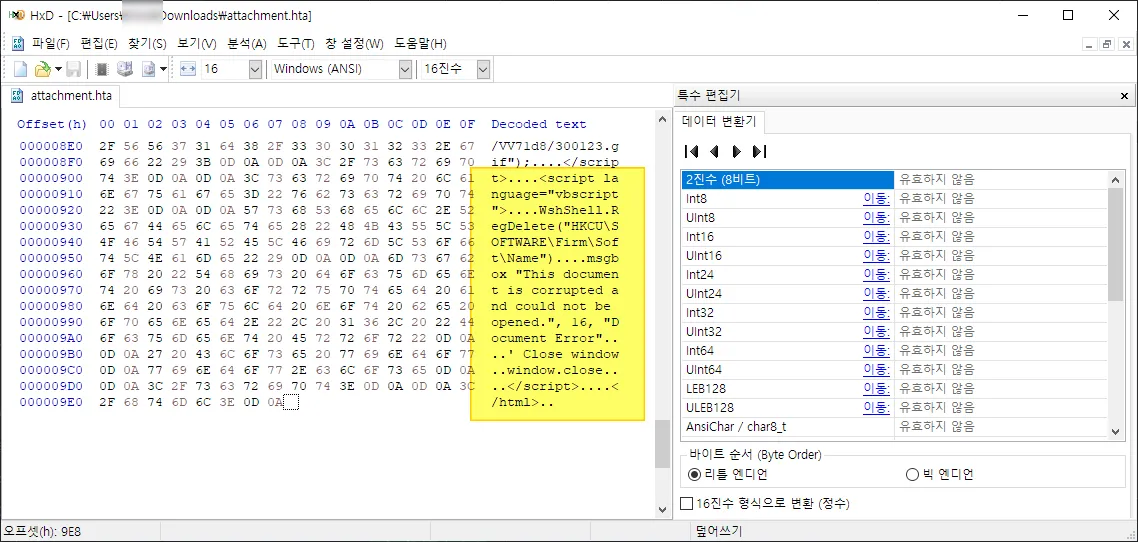Select the 2진수 (8비트) row

tap(896, 179)
